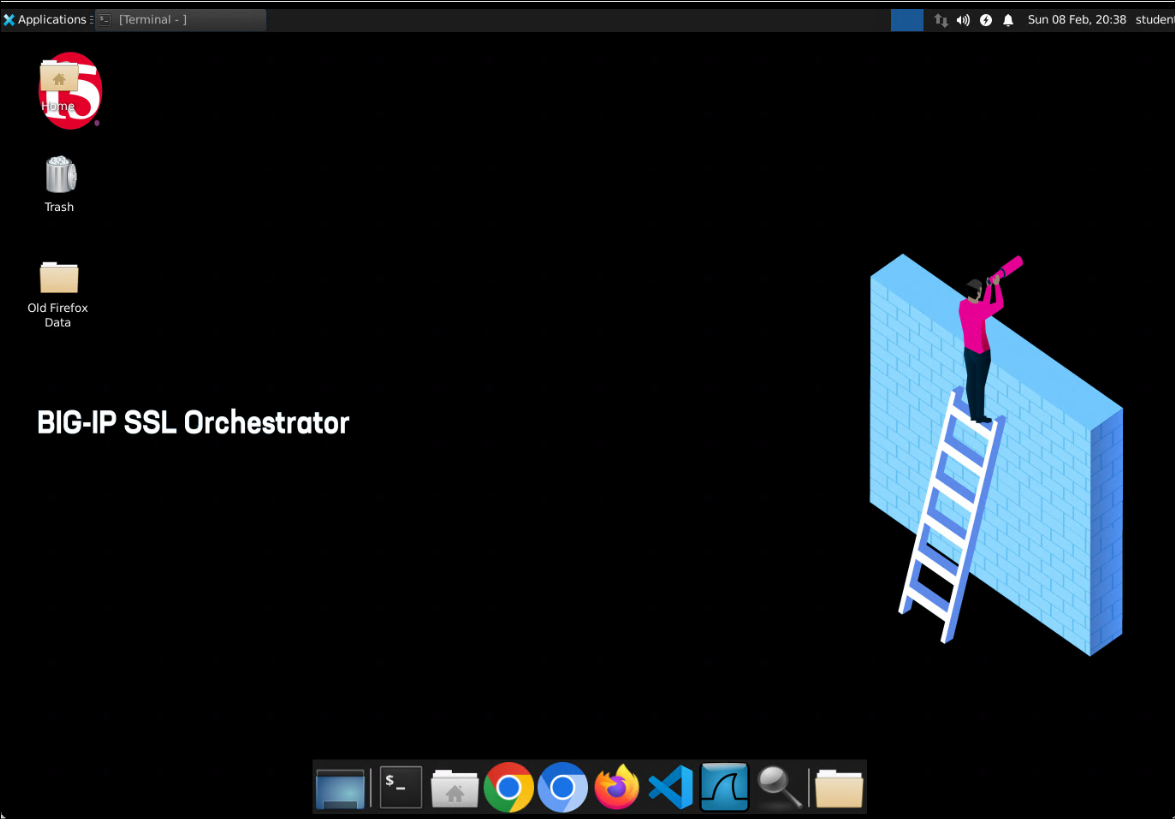Select the Old Firefox Data folder
The image size is (1175, 819).
(58, 294)
